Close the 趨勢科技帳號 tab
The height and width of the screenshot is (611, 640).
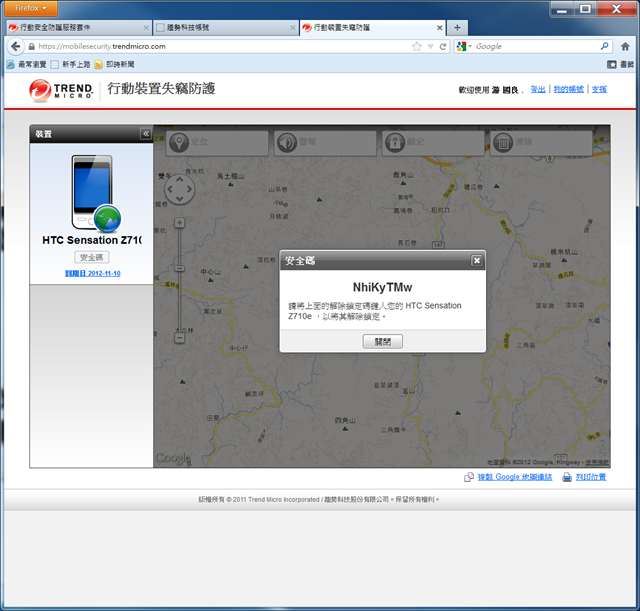point(293,28)
